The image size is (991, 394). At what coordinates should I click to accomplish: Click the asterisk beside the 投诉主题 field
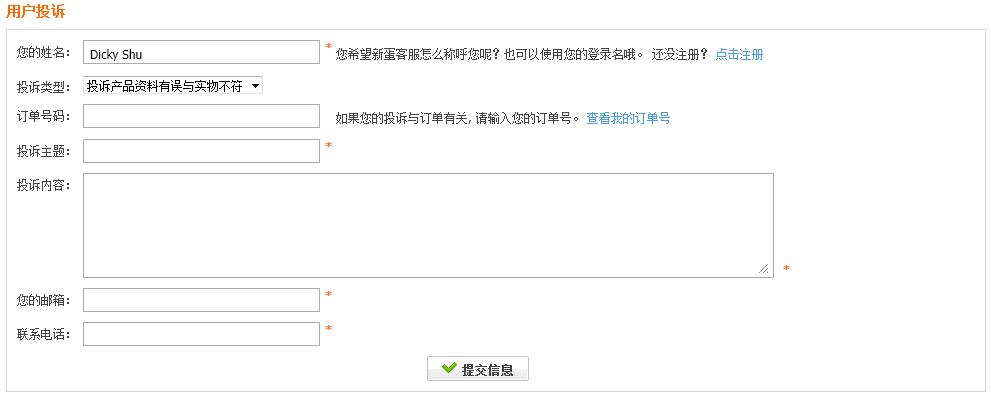point(328,145)
